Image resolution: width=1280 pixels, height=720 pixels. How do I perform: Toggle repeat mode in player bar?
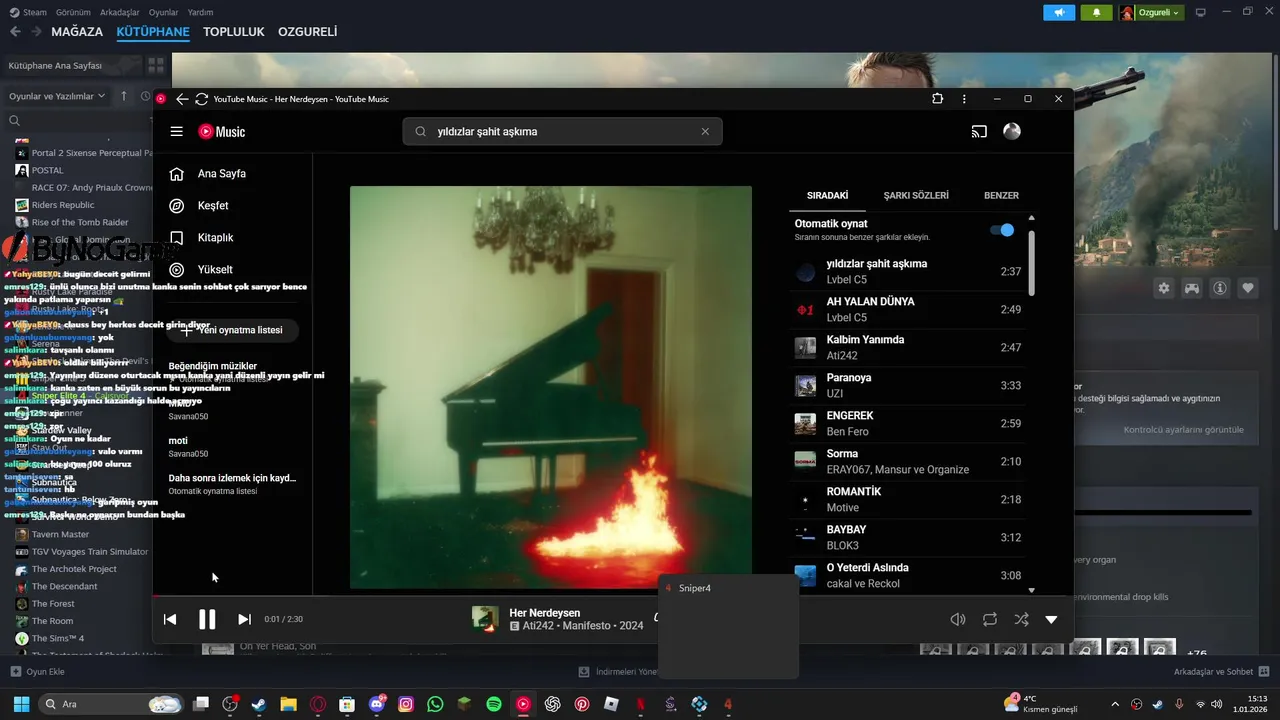pos(990,619)
